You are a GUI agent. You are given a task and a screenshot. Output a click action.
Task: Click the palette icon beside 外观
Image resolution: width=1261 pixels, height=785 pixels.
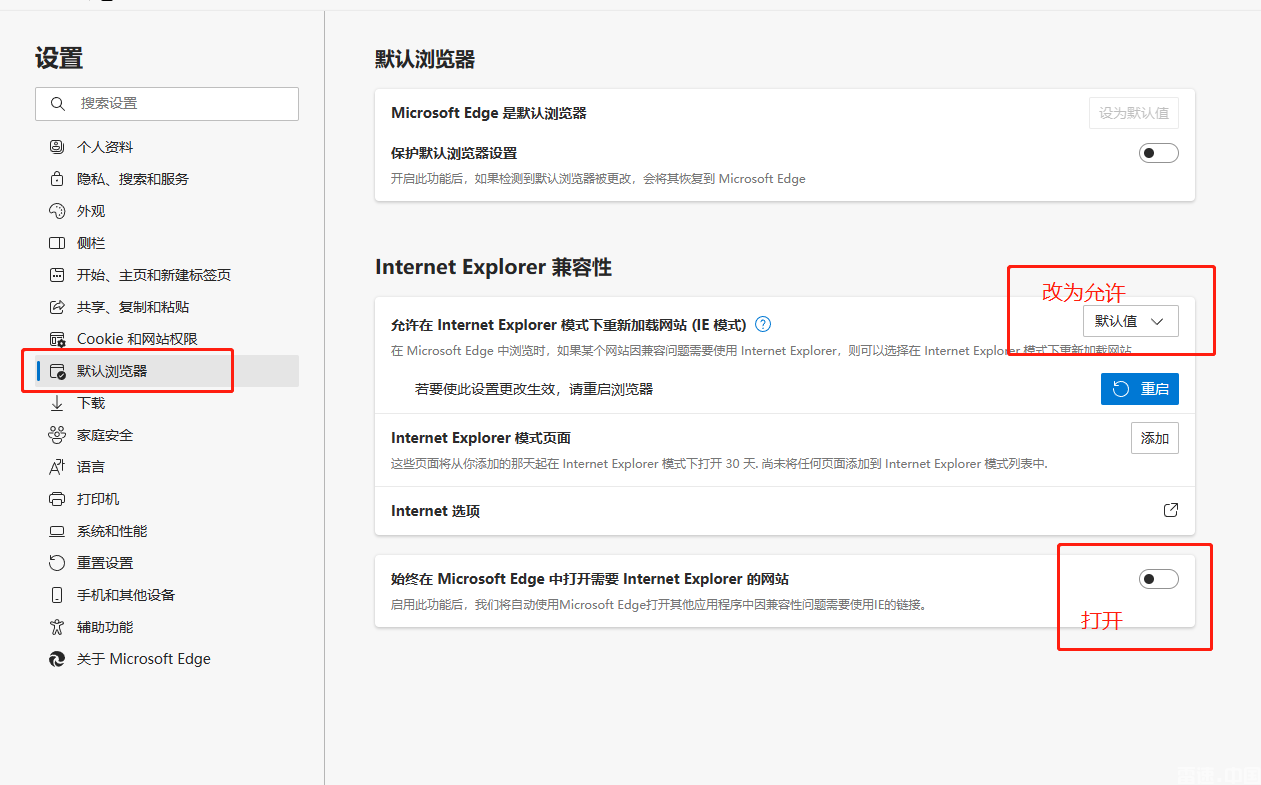[x=57, y=211]
